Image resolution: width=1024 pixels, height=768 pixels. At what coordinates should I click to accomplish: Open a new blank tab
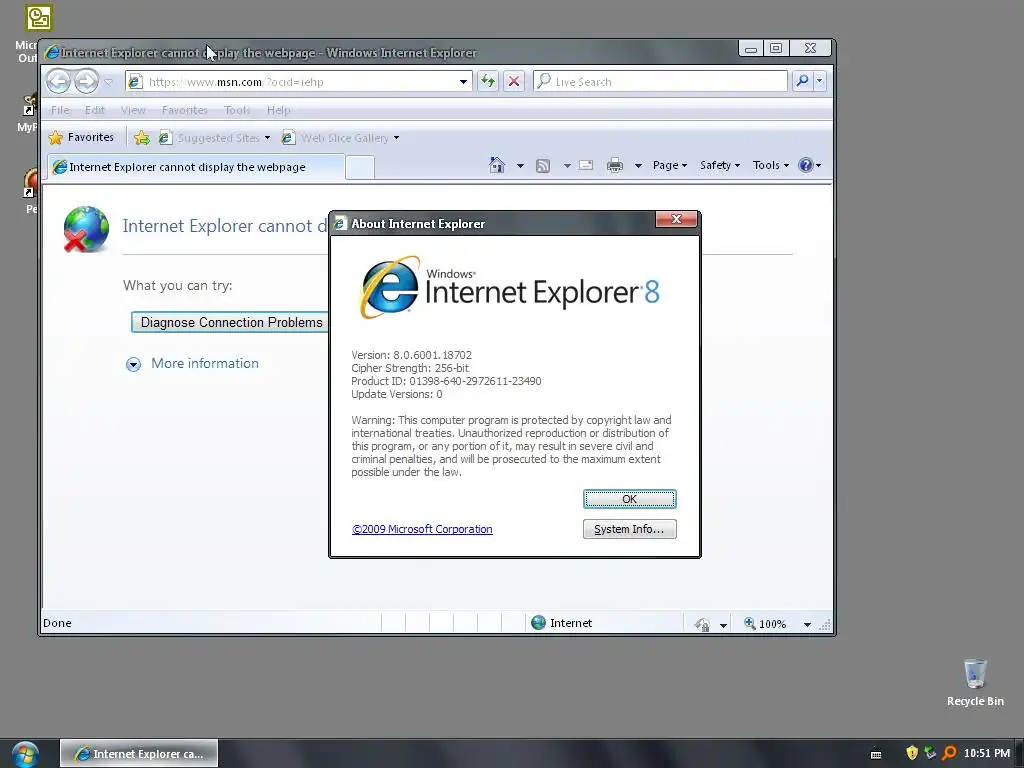pos(359,168)
